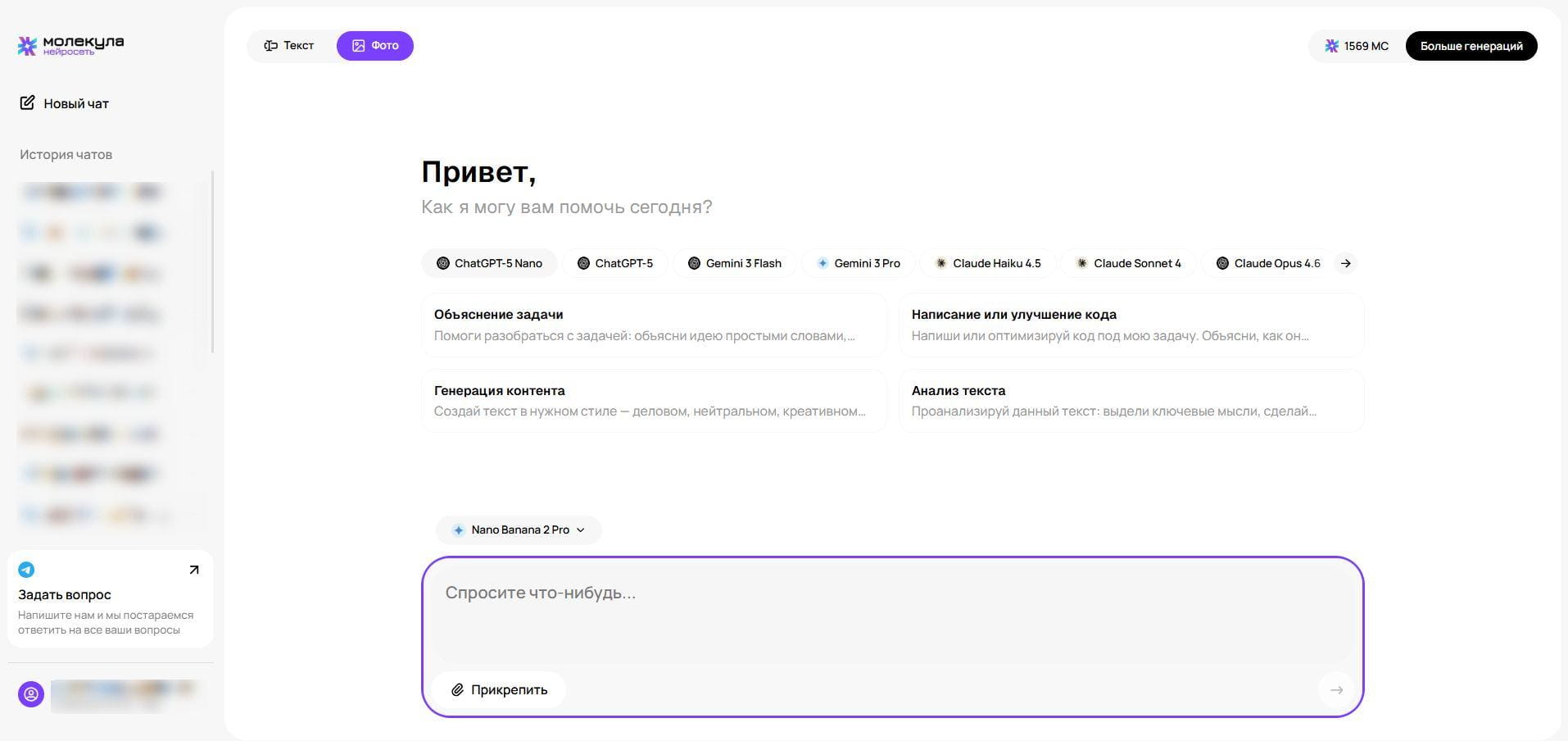Choose the "Объяснение задачи" prompt card
Screen dimensions: 1568x741
pyautogui.click(x=654, y=325)
